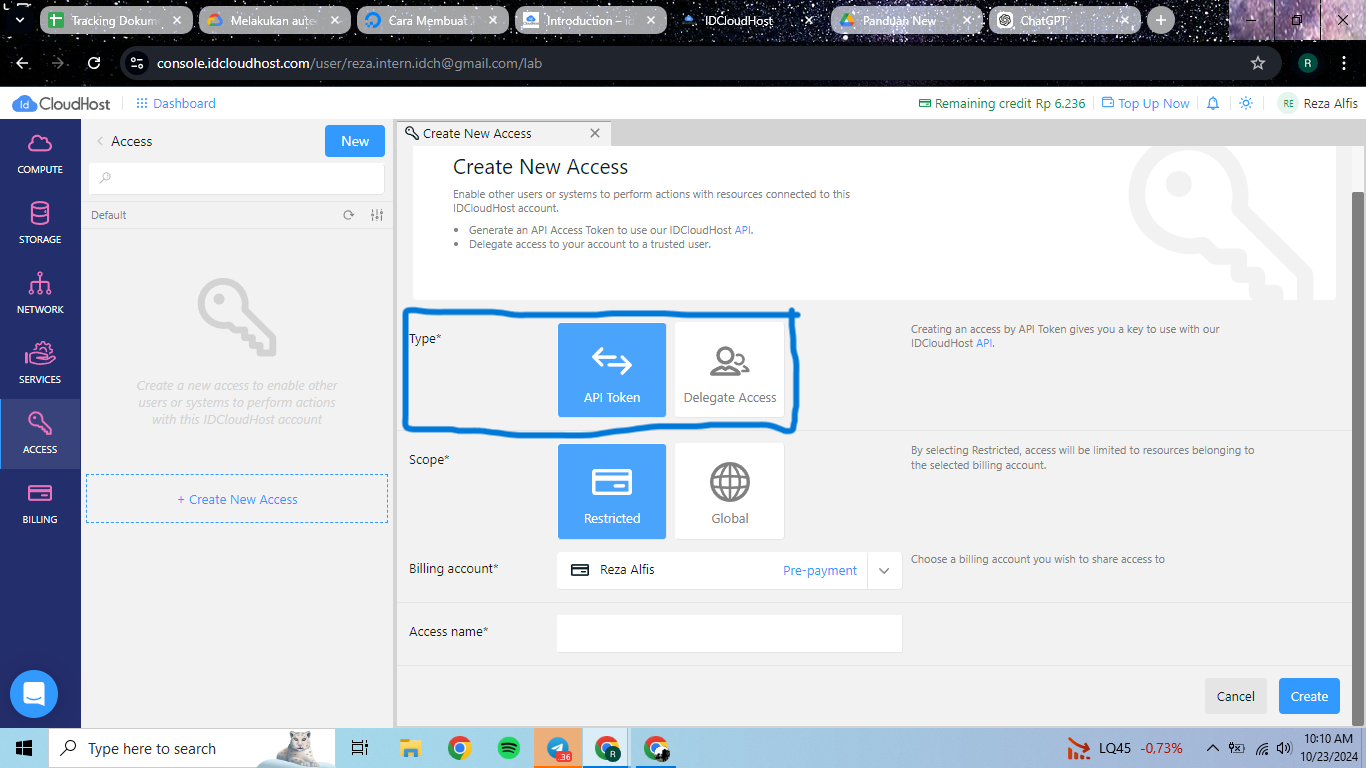Viewport: 1366px width, 768px height.
Task: Click the Default list header label
Action: tap(109, 215)
